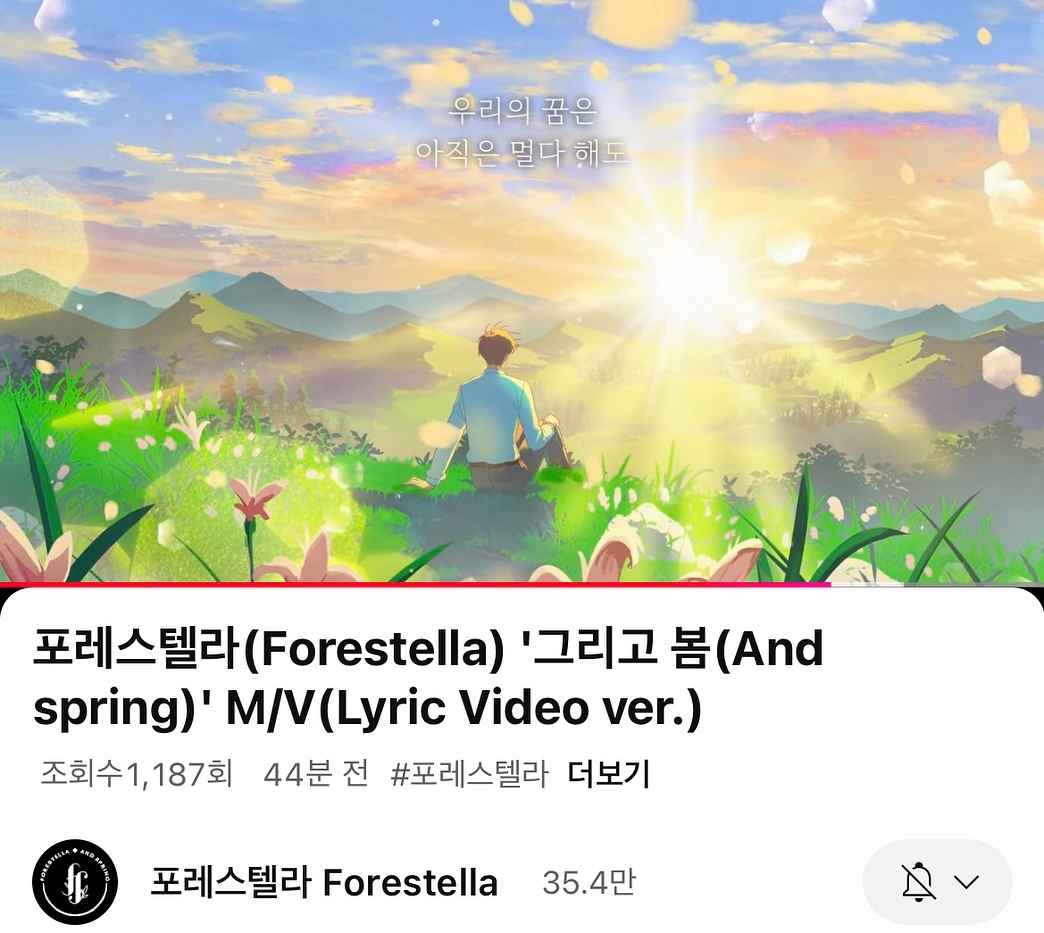Click the 조회수1,187회 view count

136,773
